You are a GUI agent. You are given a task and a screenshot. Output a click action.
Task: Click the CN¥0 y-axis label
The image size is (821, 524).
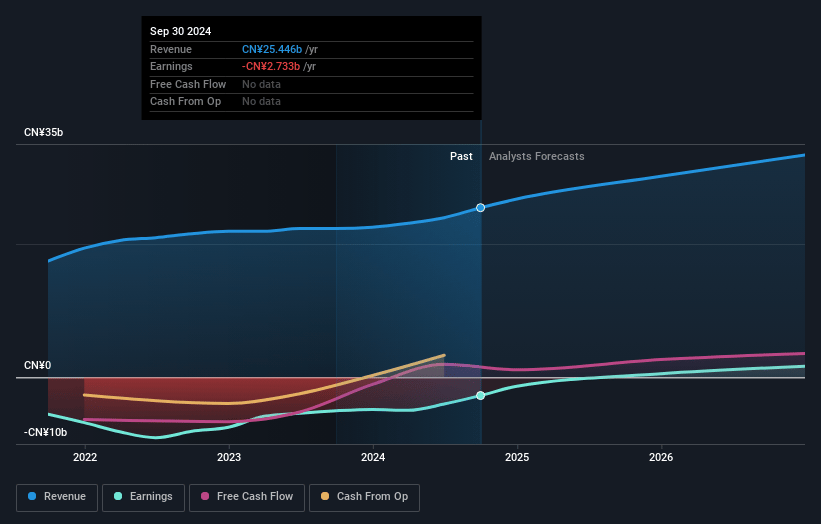coord(38,365)
